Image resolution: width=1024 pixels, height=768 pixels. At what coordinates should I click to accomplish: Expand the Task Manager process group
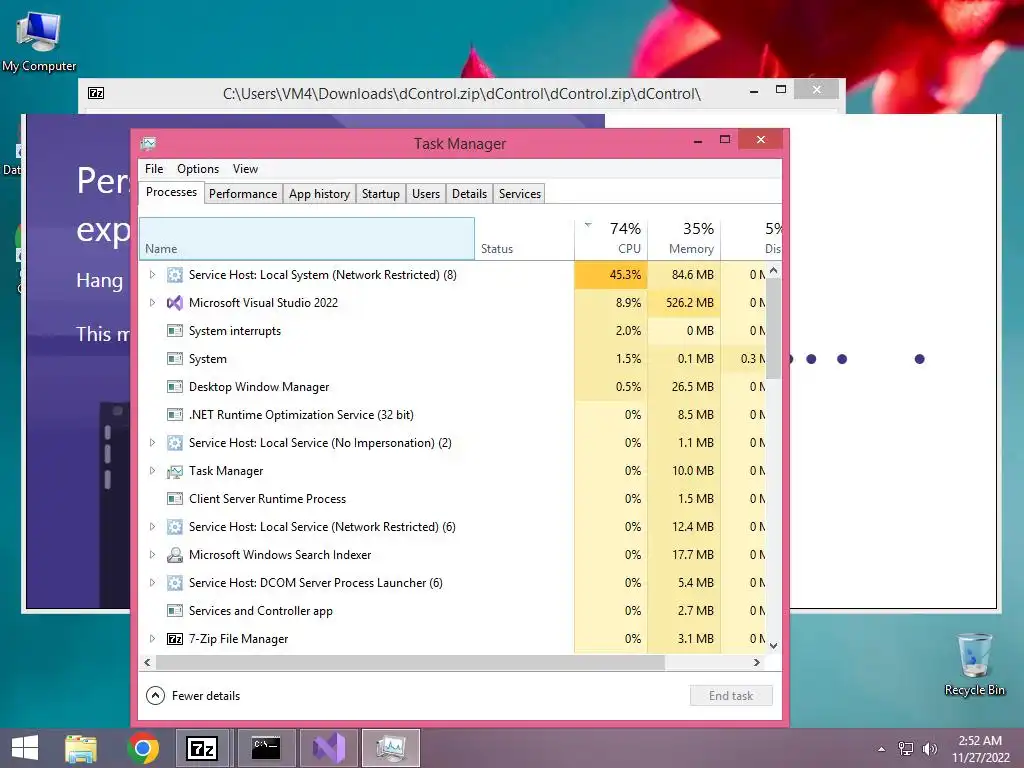(152, 472)
